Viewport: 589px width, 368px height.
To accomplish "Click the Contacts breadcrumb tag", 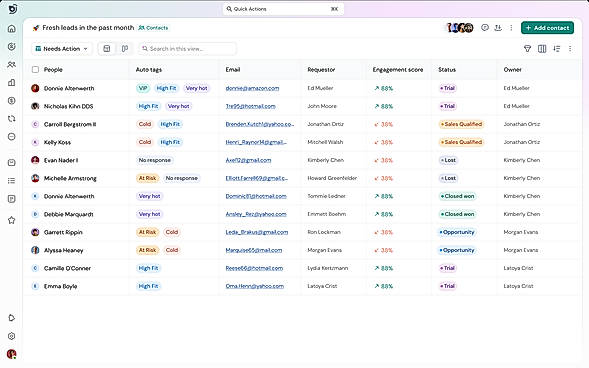I will (x=153, y=28).
